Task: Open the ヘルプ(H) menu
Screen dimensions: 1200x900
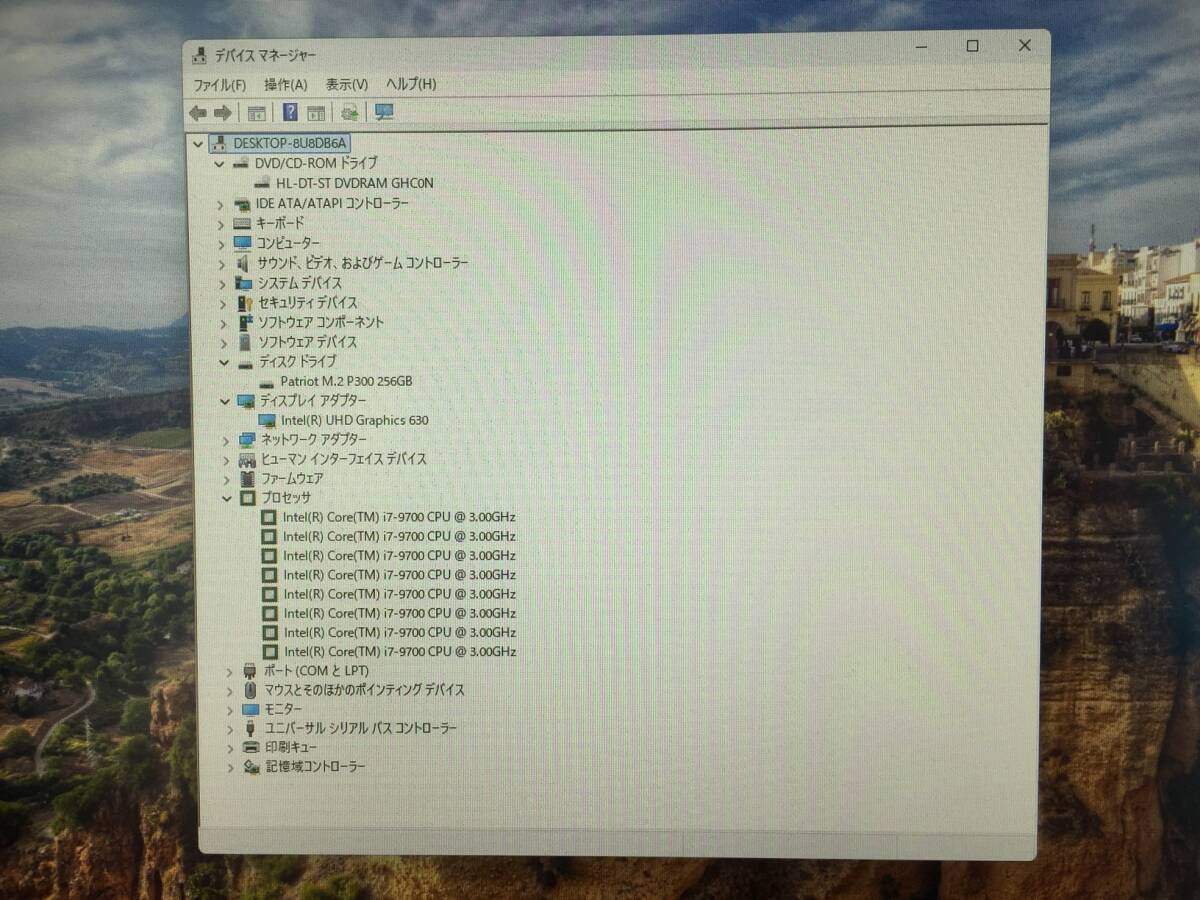Action: (x=411, y=84)
